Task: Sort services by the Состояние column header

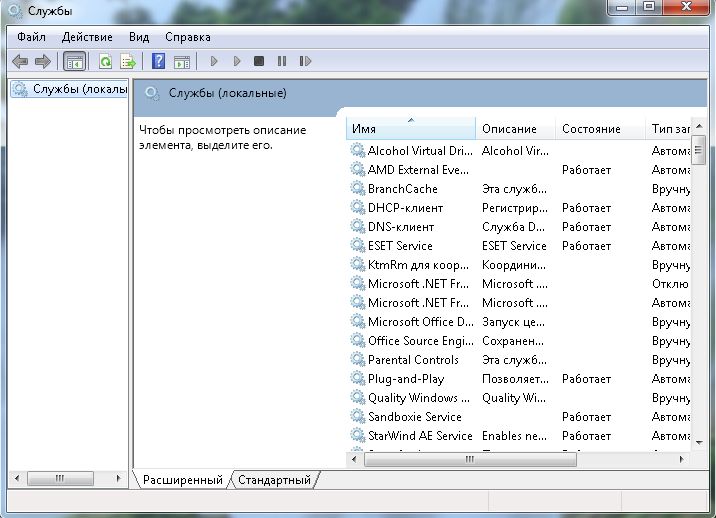Action: [x=590, y=129]
